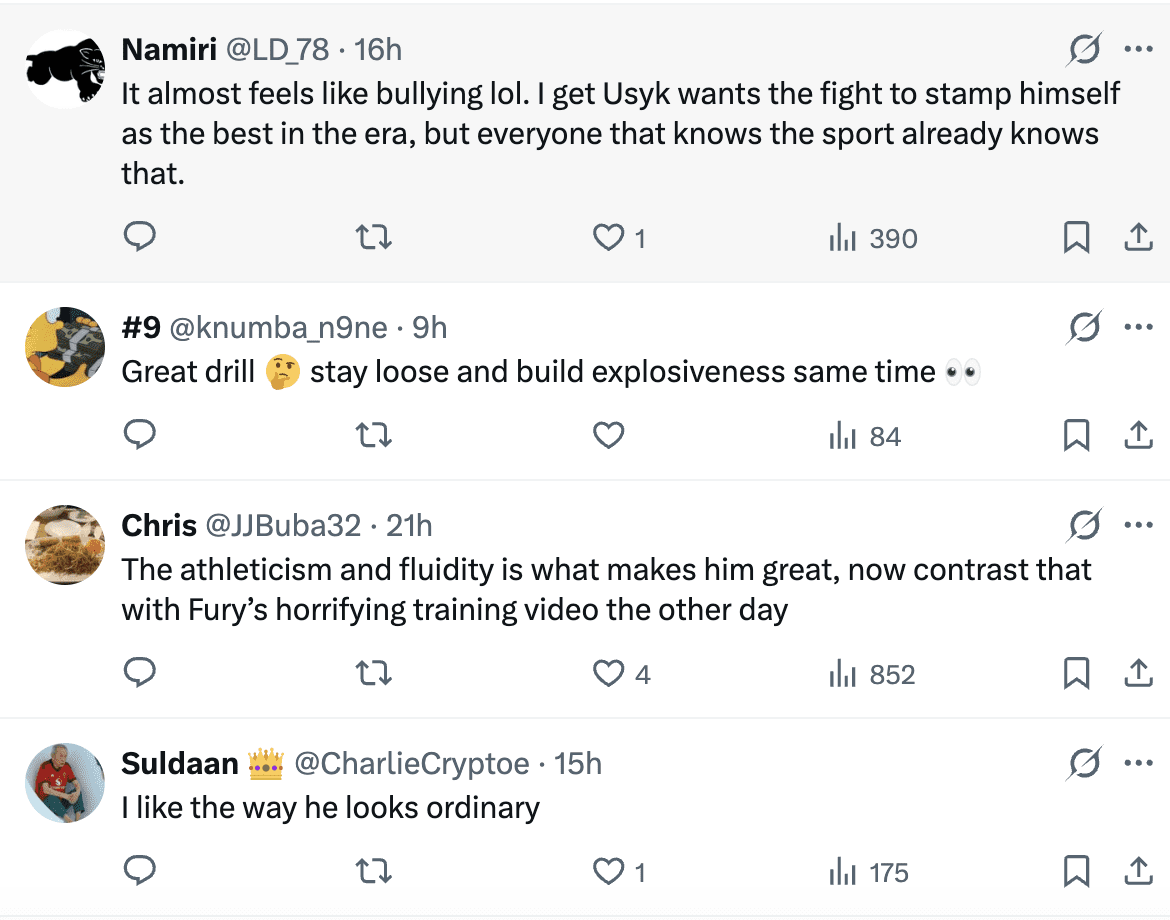
Task: Open Grok icon on Suldaan's tweet
Action: click(1085, 764)
